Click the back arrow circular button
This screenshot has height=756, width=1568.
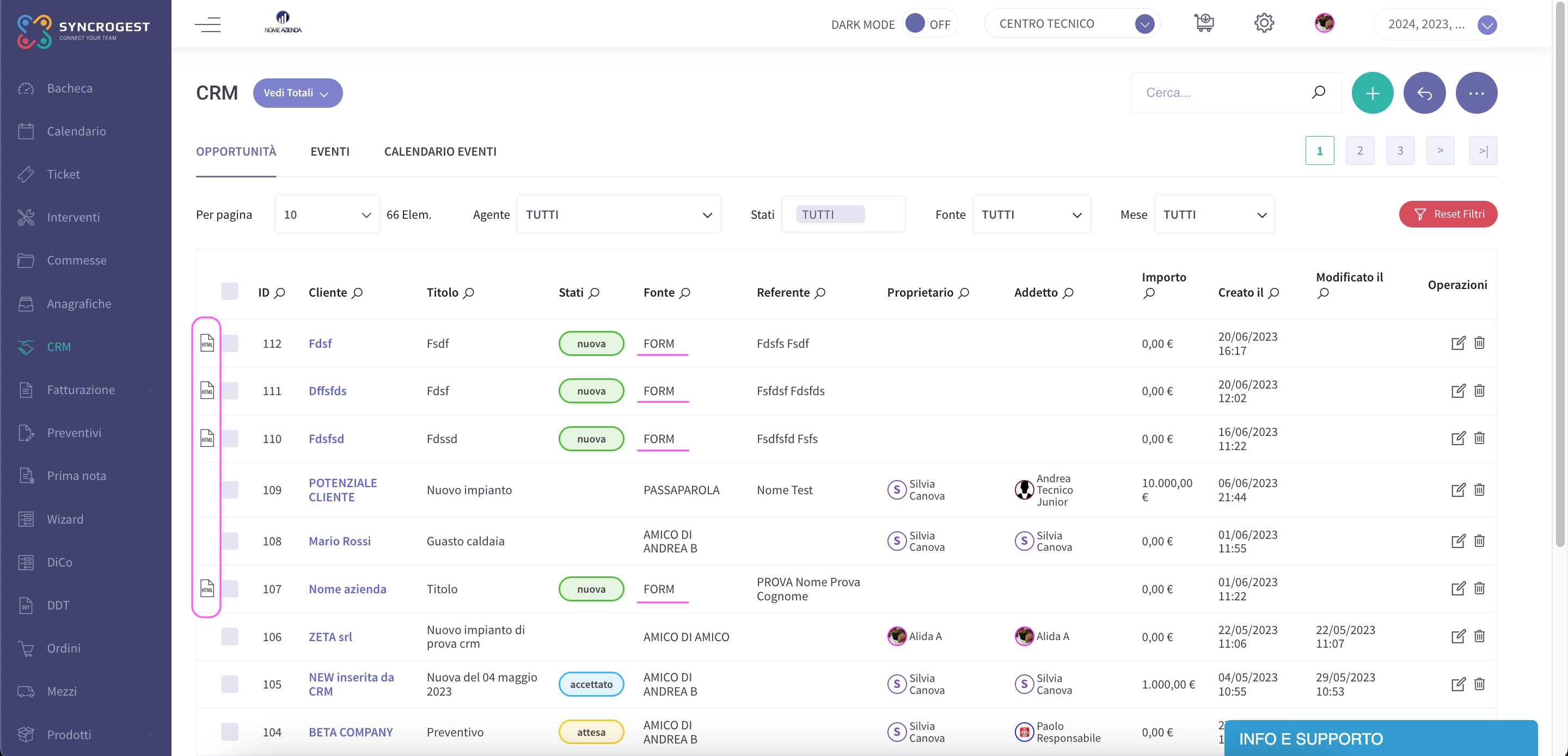(x=1424, y=93)
